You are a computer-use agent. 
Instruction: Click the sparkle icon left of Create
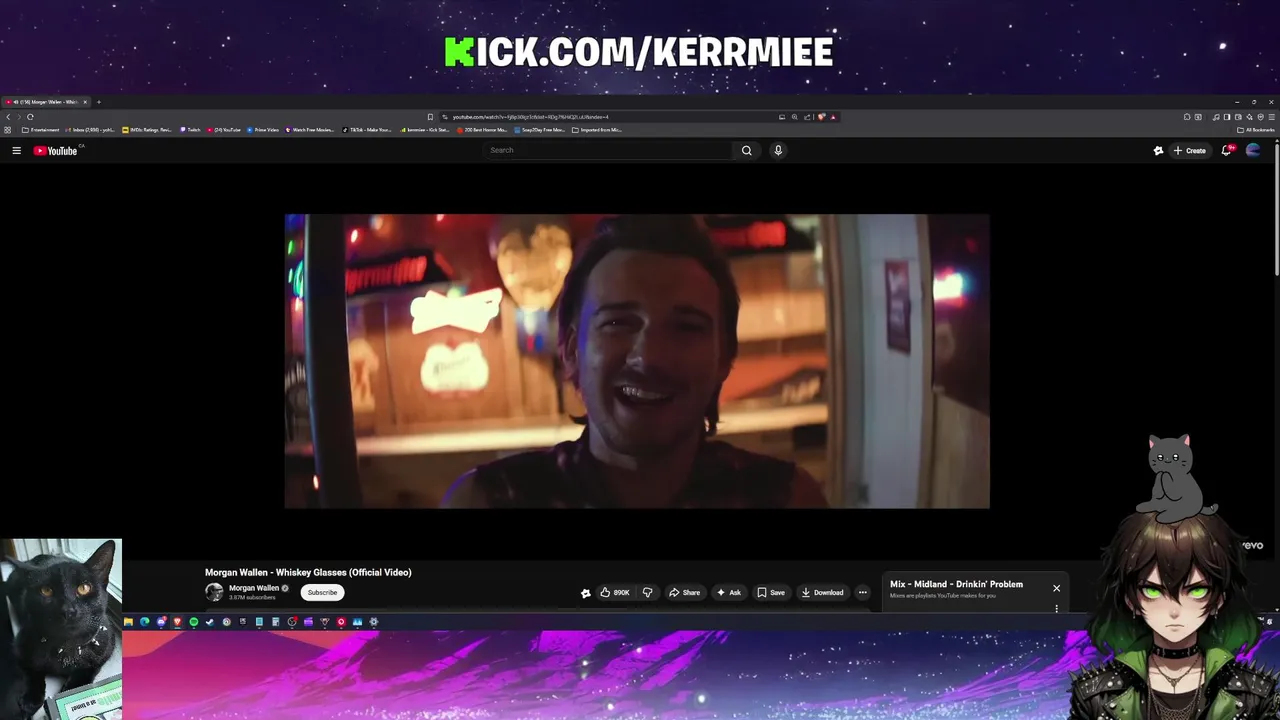coord(1158,150)
